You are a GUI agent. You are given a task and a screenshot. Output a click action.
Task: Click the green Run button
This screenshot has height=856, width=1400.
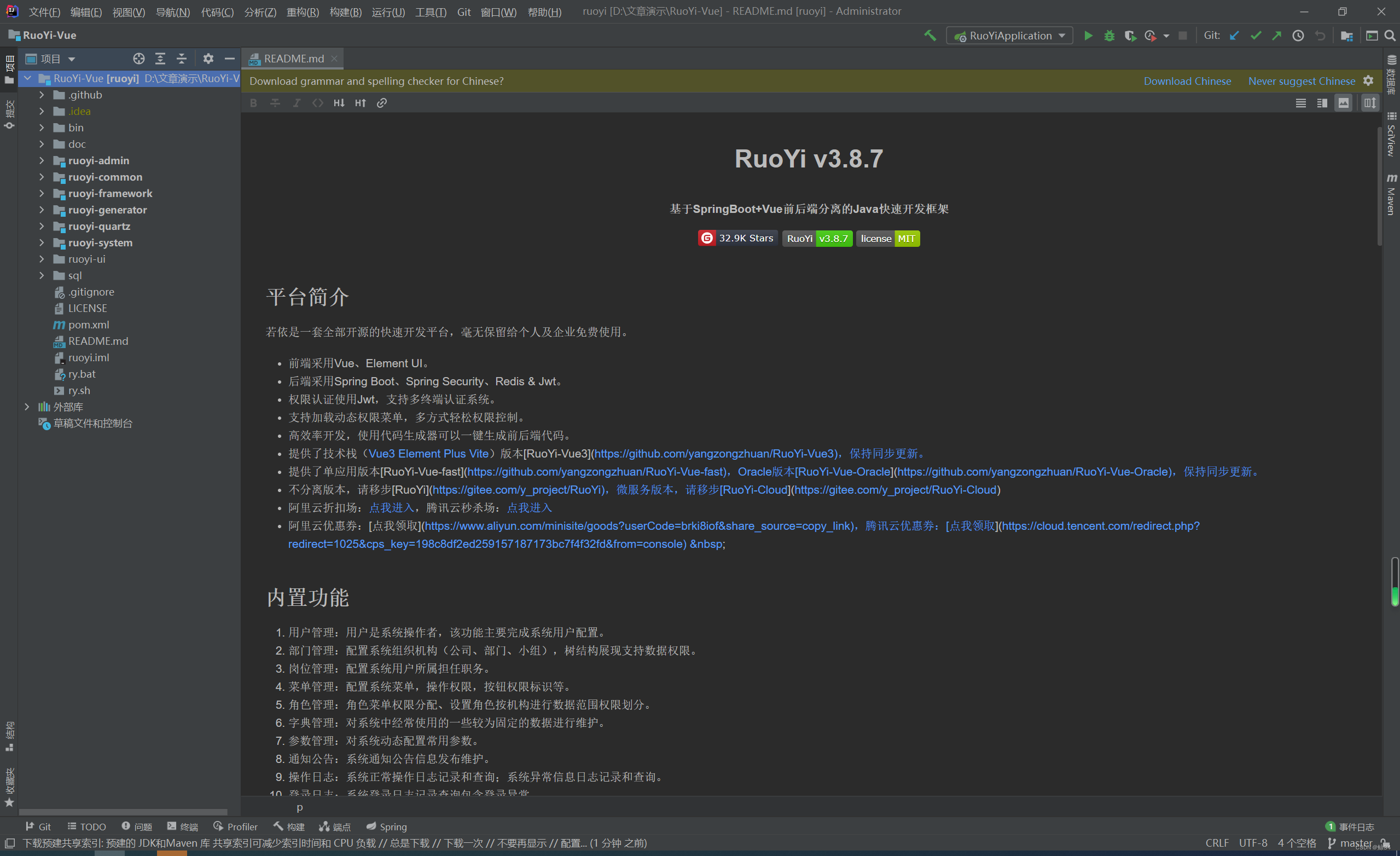1088,36
